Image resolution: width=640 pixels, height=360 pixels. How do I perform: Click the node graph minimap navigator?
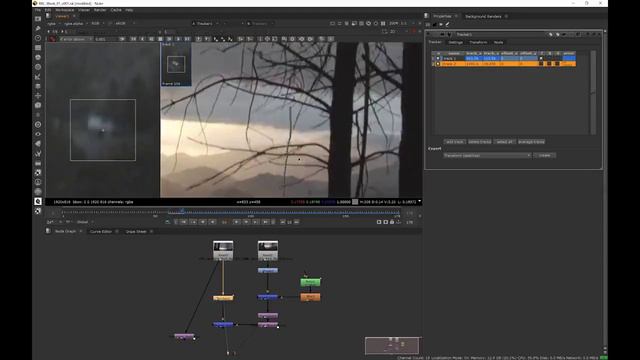coord(392,345)
